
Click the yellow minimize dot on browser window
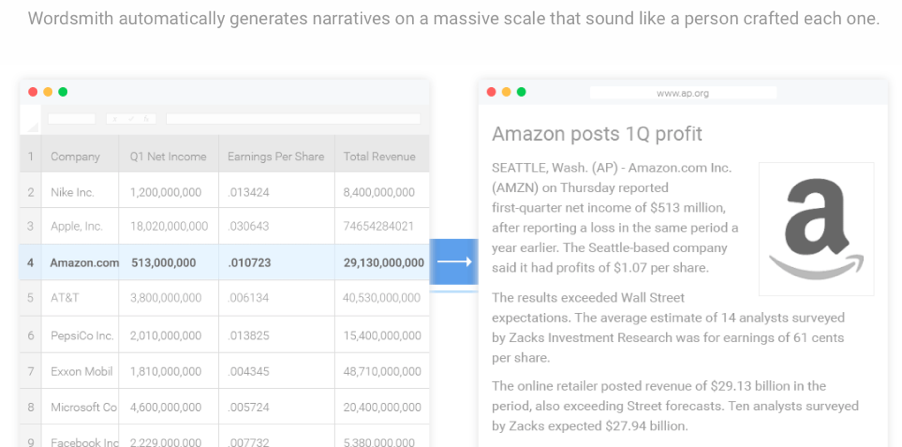[x=506, y=92]
